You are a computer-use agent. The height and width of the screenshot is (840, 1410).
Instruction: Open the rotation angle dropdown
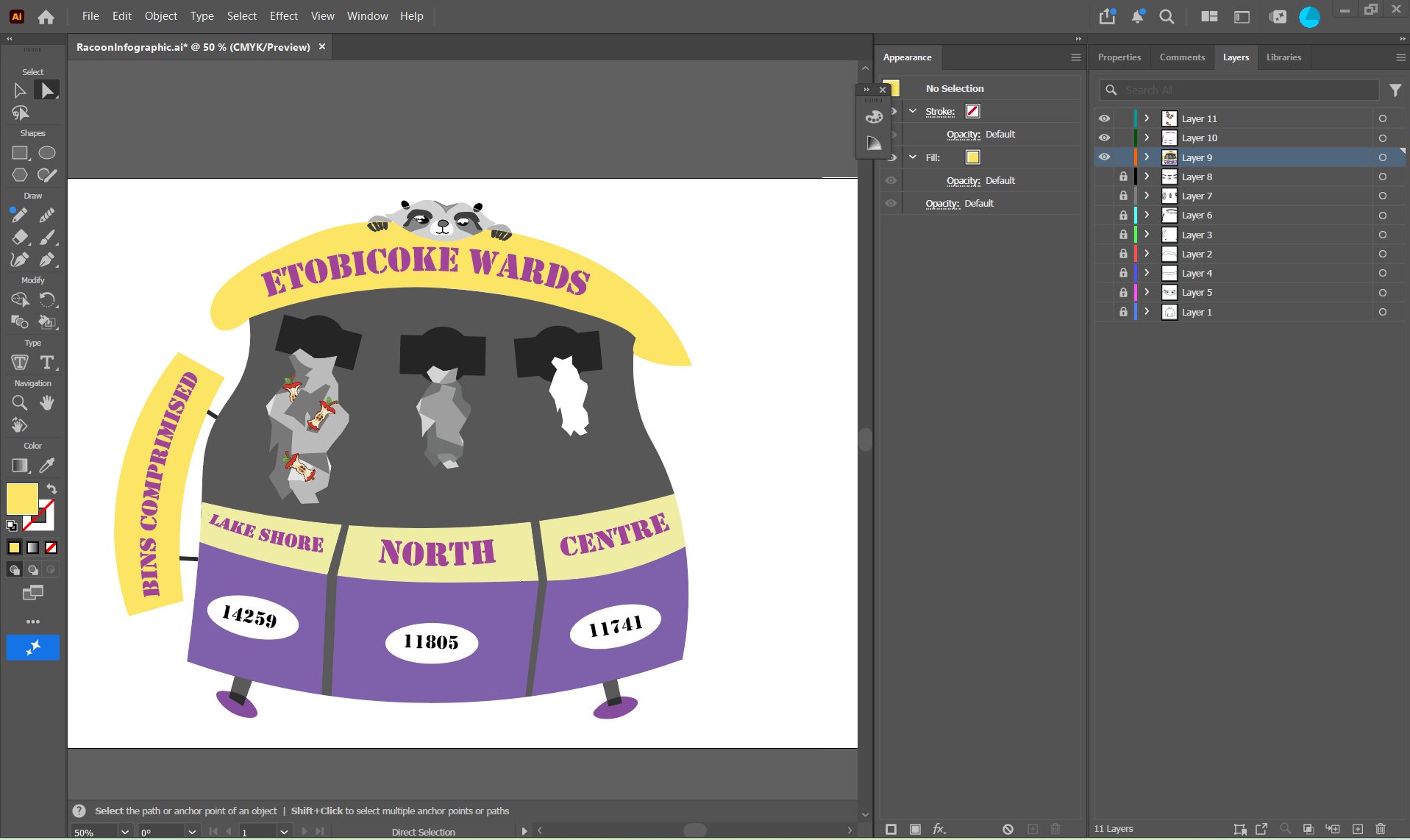192,832
